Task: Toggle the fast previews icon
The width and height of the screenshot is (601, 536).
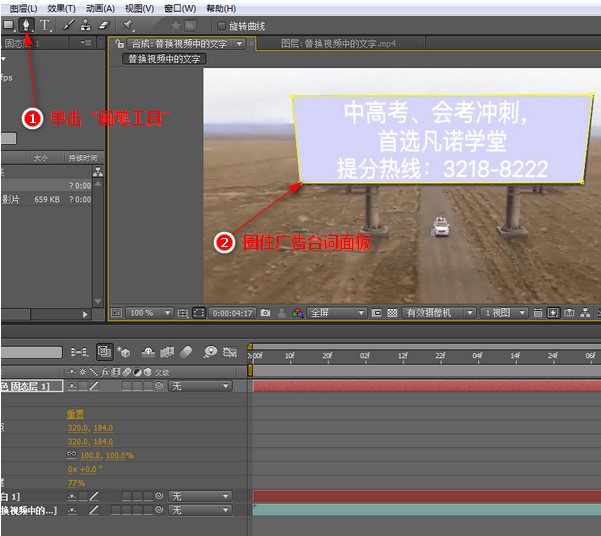Action: (x=553, y=313)
